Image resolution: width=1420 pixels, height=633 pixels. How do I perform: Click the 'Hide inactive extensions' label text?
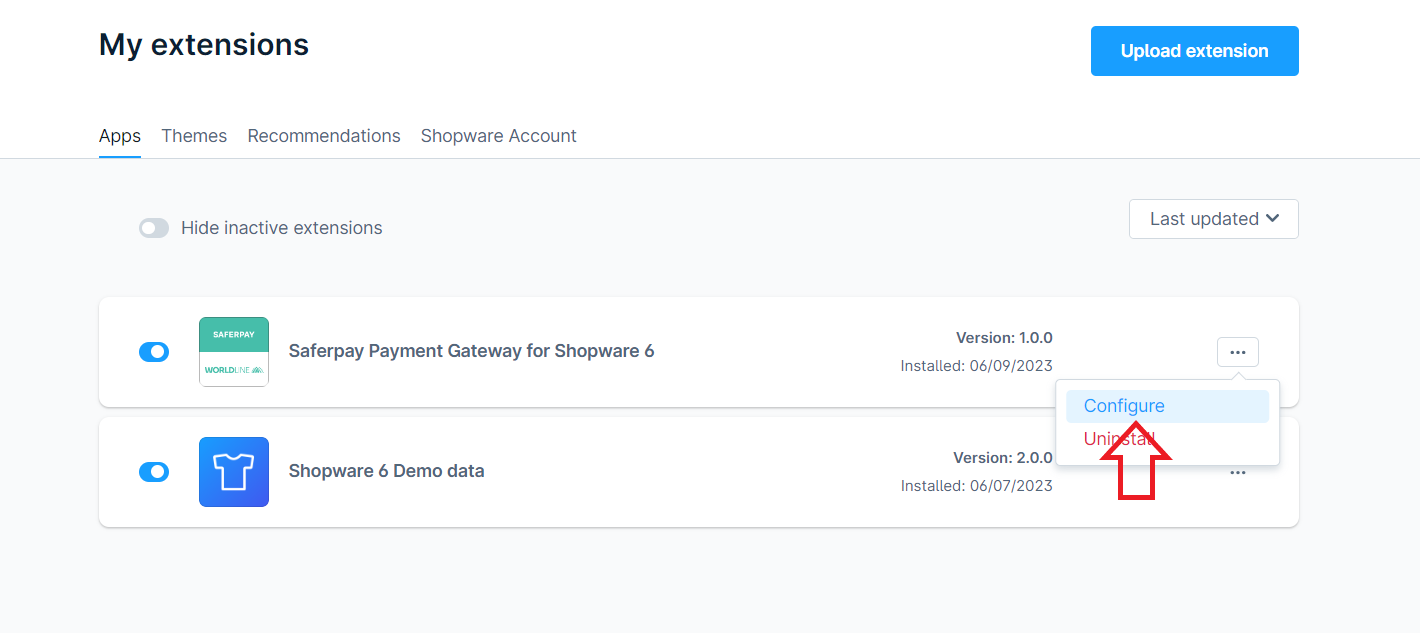[281, 228]
